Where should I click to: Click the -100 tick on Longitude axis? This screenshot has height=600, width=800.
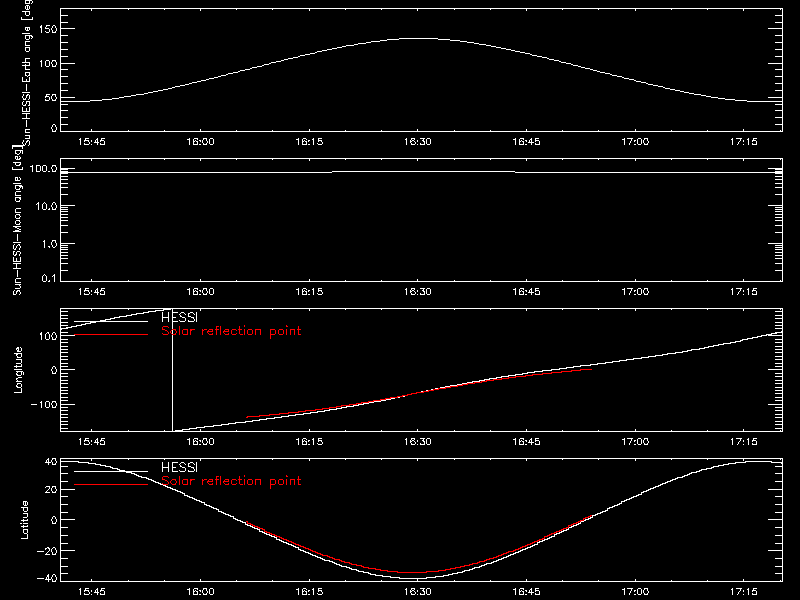[x=44, y=404]
